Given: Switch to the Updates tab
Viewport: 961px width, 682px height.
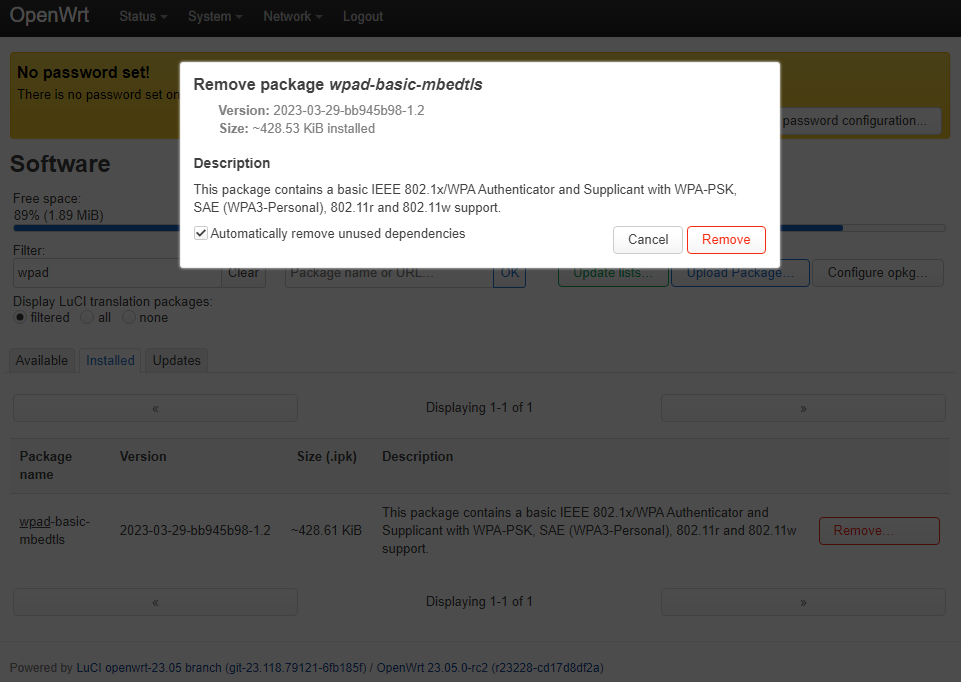Looking at the screenshot, I should point(176,360).
